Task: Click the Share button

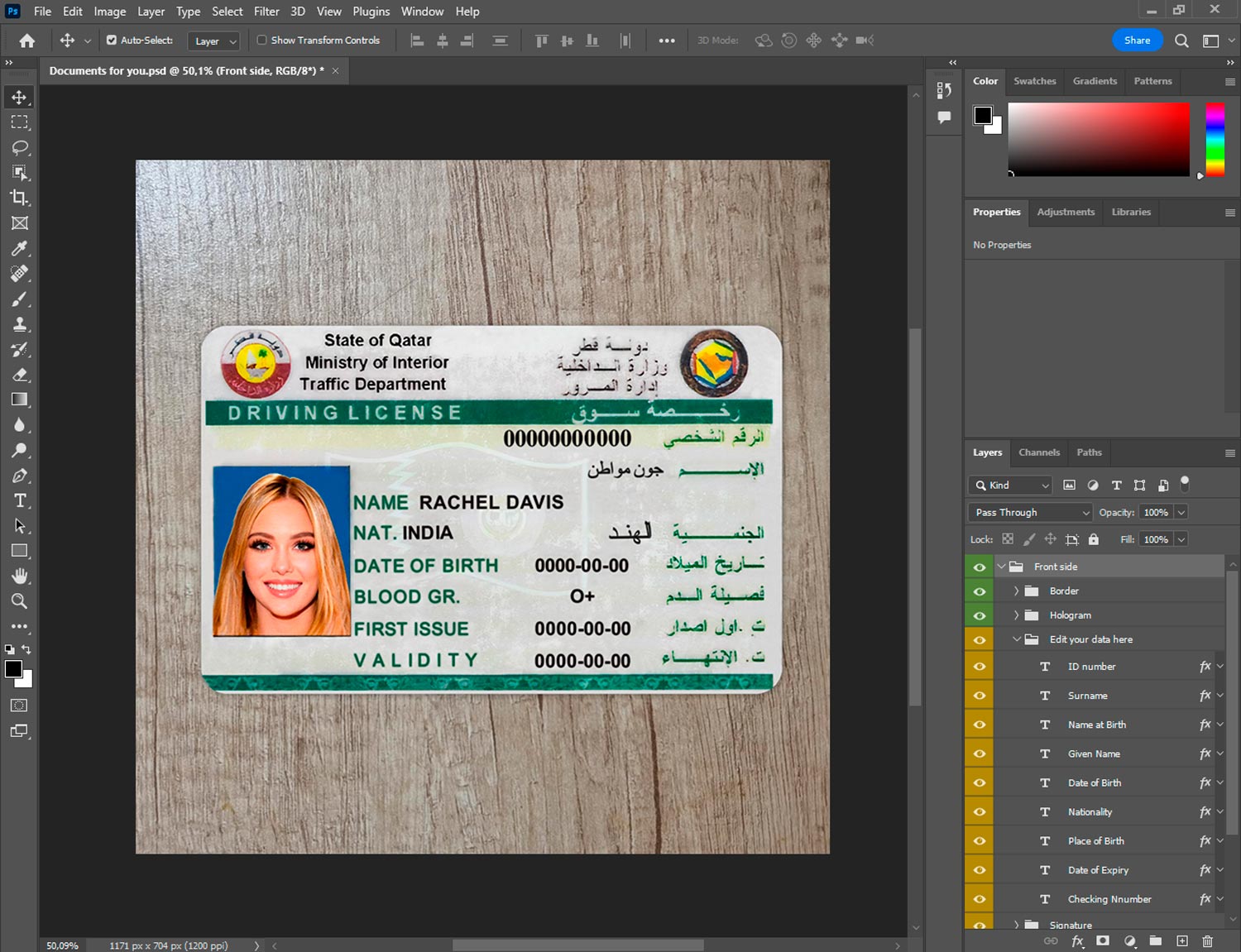Action: (x=1137, y=40)
